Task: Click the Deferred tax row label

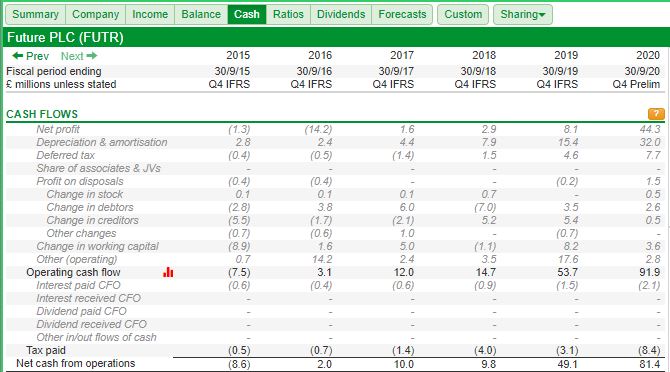Action: [x=65, y=155]
